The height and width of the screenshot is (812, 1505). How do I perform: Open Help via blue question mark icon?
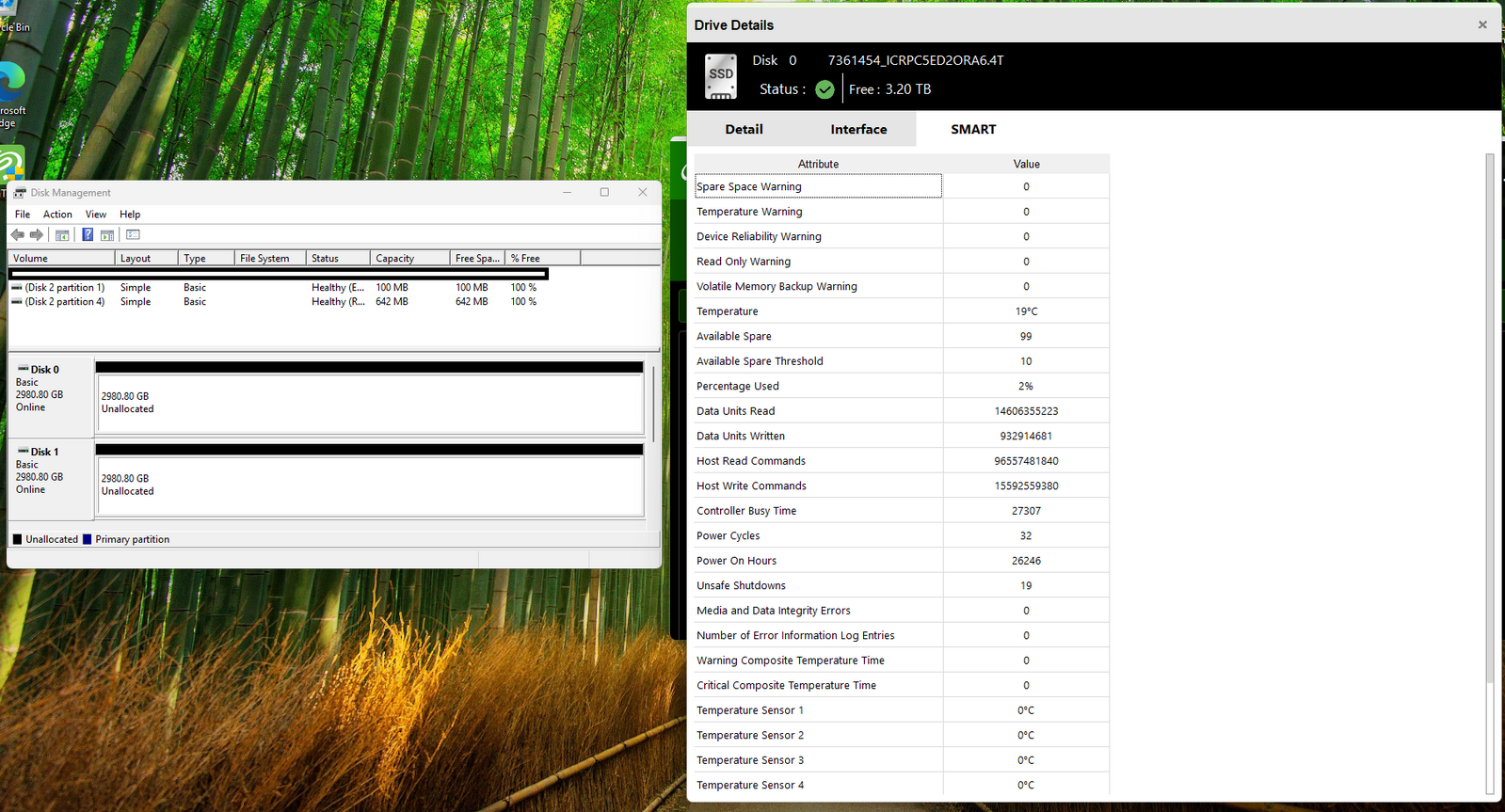click(88, 235)
